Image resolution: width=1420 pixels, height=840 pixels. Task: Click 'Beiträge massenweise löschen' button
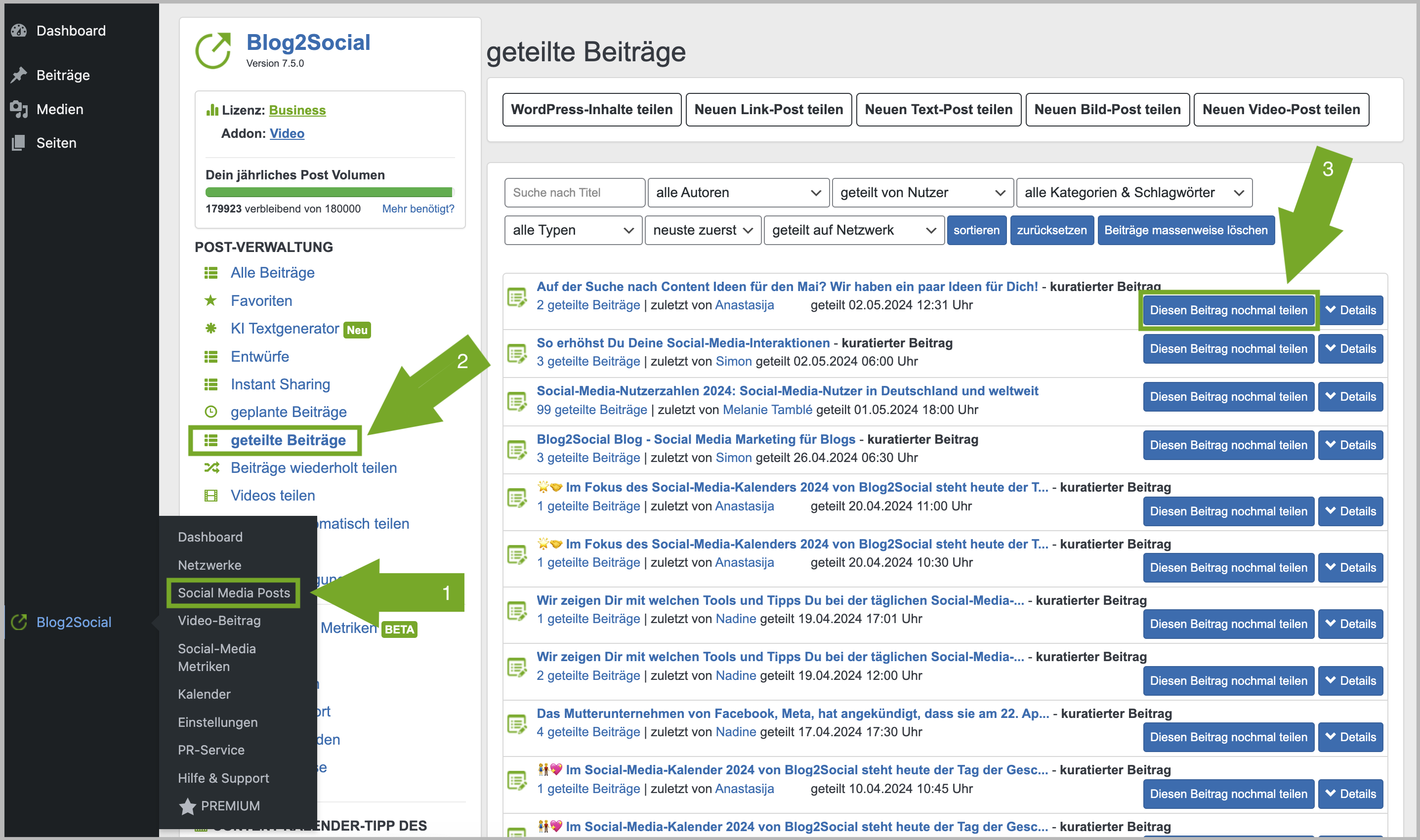(x=1186, y=230)
